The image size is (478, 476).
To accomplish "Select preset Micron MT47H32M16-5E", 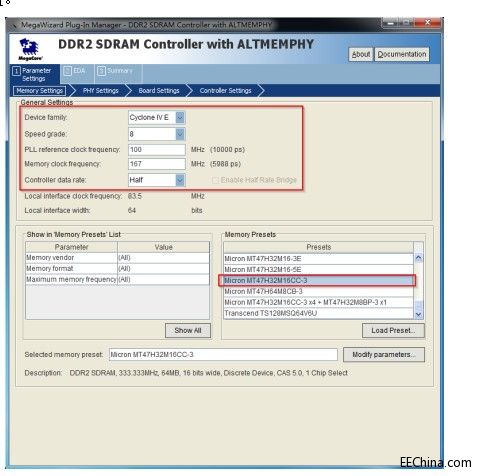I will tap(318, 269).
